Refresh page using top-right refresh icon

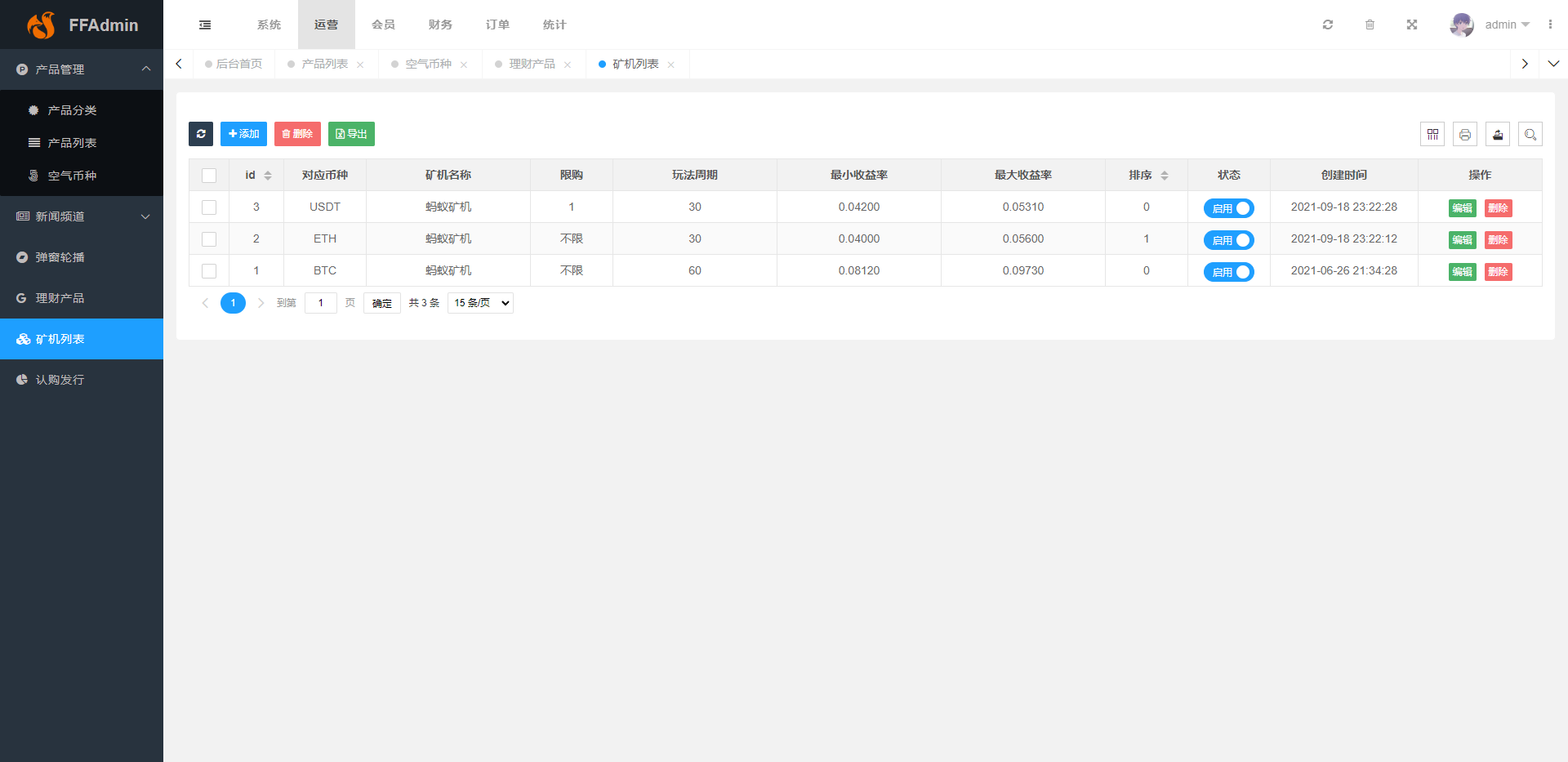coord(1328,25)
